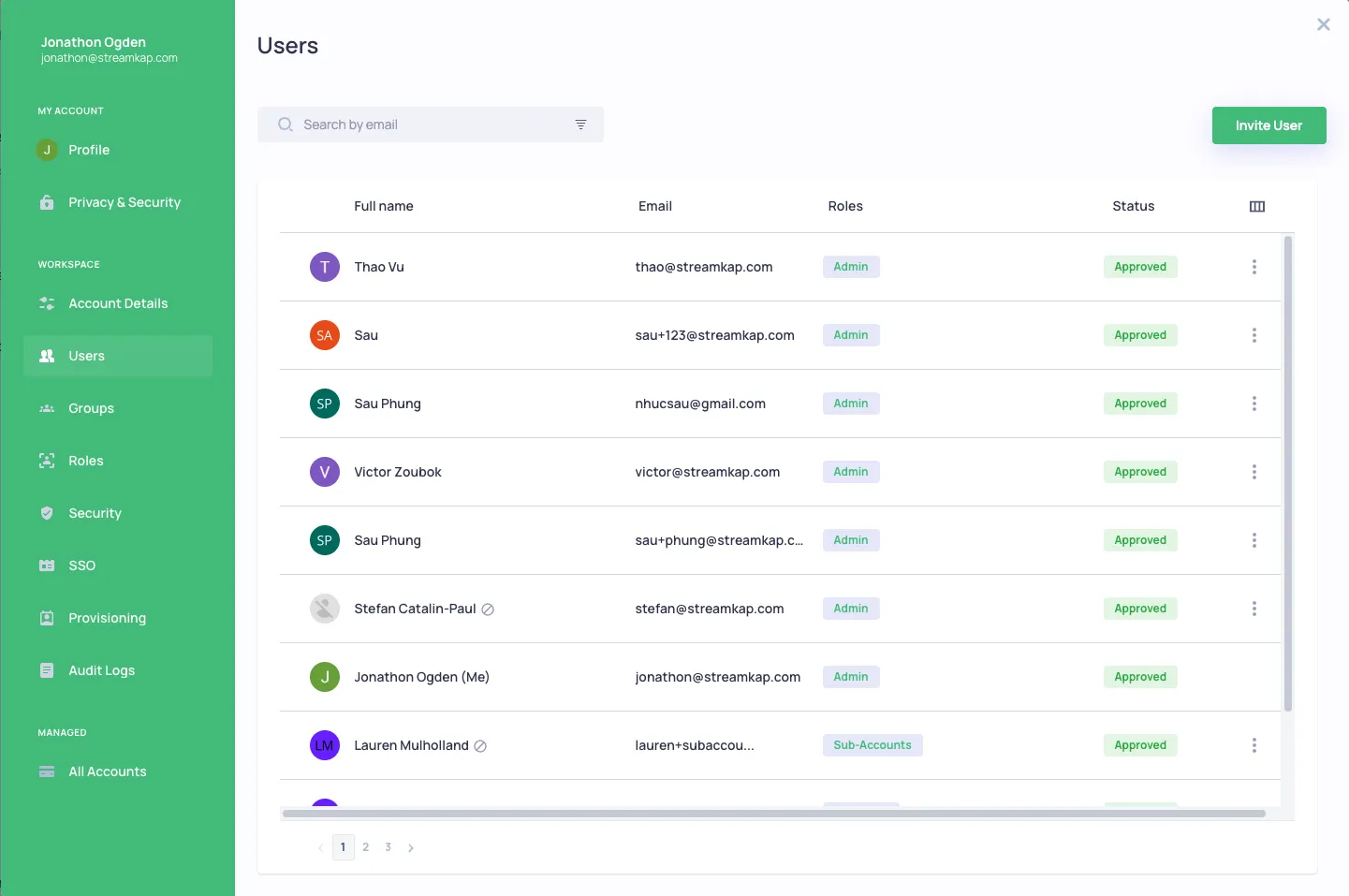View Audit Logs
1349x896 pixels.
[118, 670]
